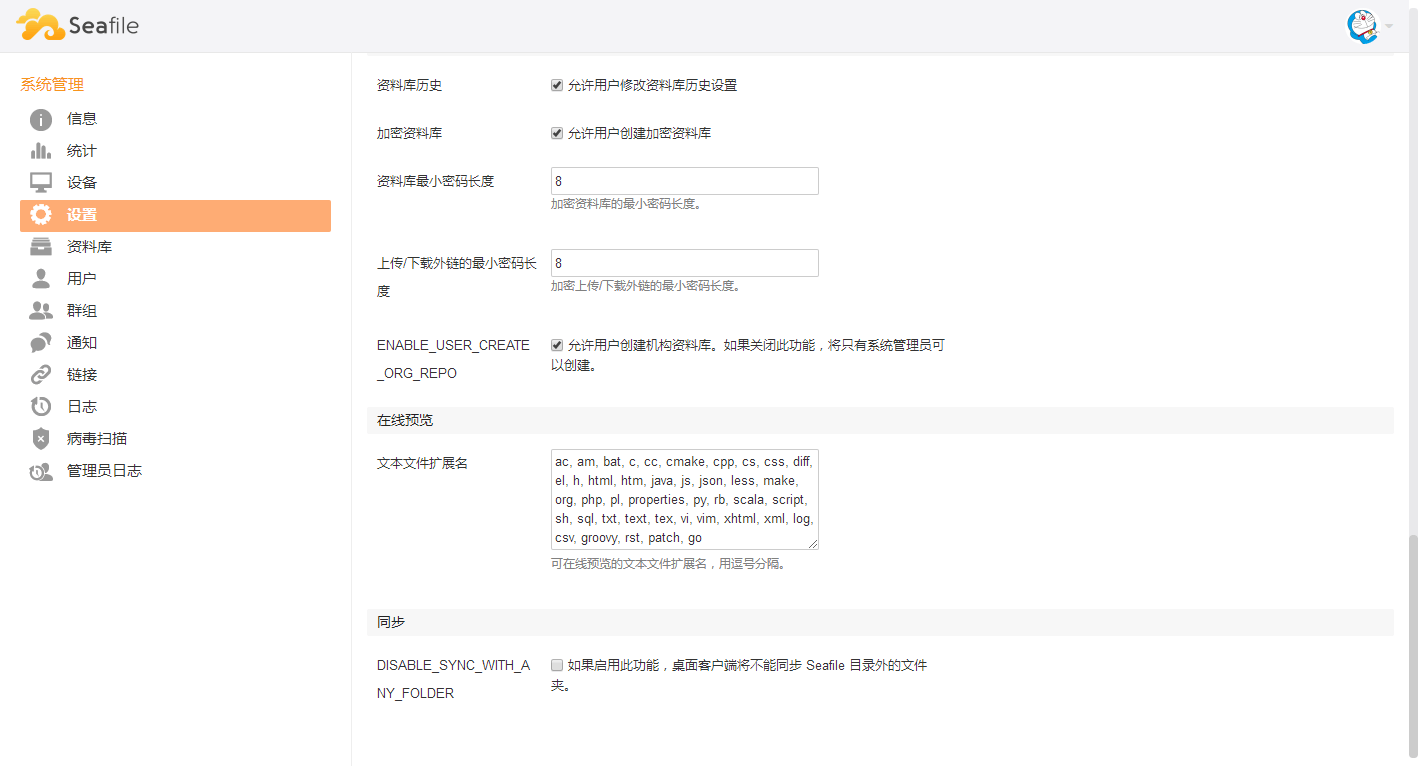
Task: Click the 资料库 library drawer icon
Action: 41,247
